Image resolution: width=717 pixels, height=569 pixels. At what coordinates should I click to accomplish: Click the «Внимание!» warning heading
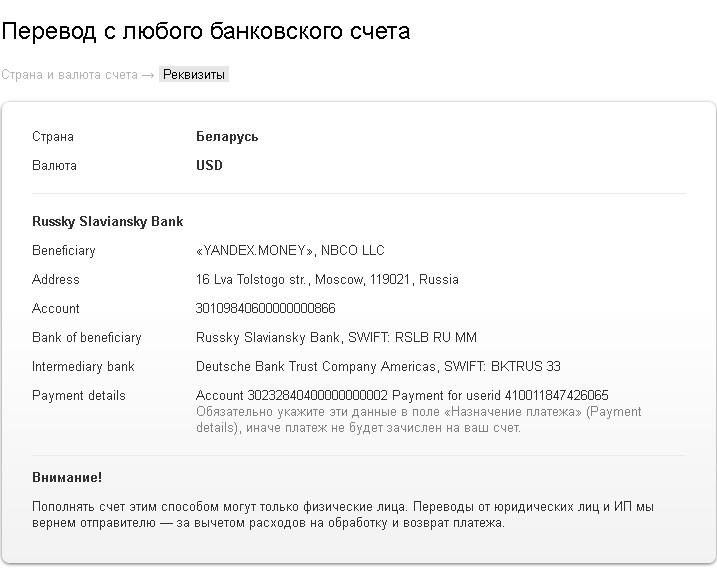[x=67, y=478]
